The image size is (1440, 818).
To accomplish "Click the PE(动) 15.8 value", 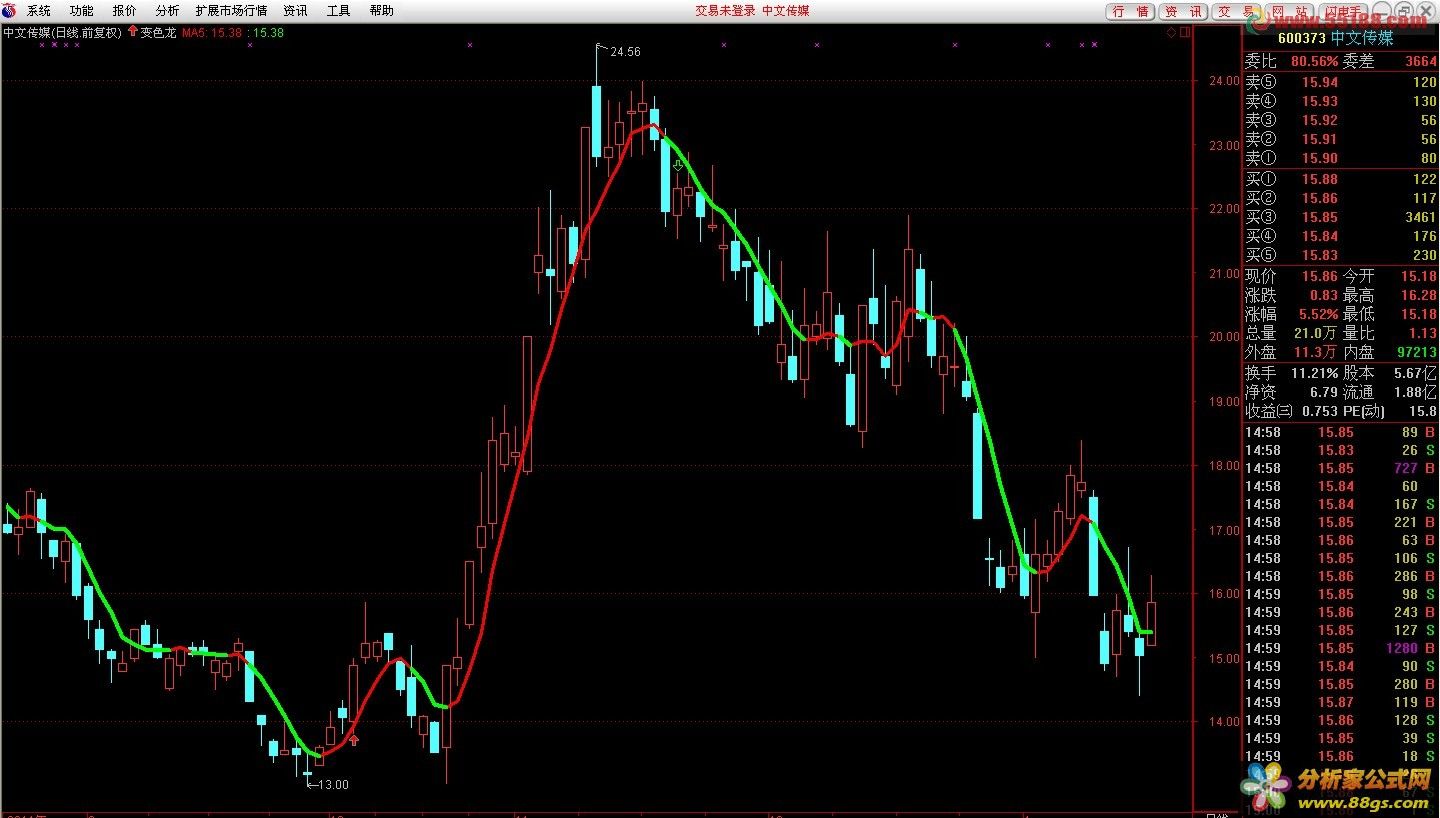I will (1424, 411).
